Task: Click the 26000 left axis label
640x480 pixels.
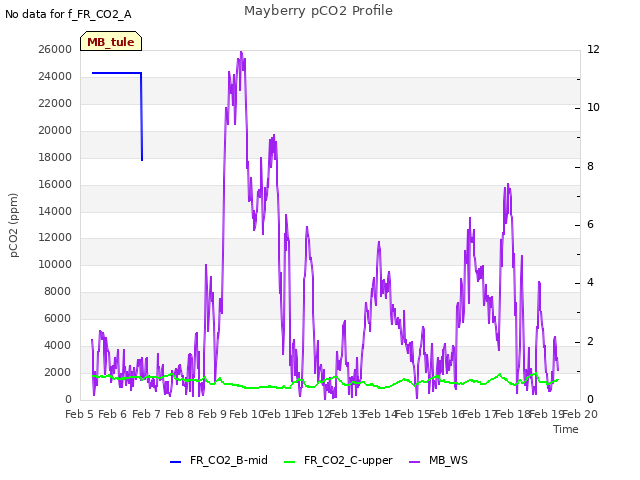Action: click(x=55, y=49)
